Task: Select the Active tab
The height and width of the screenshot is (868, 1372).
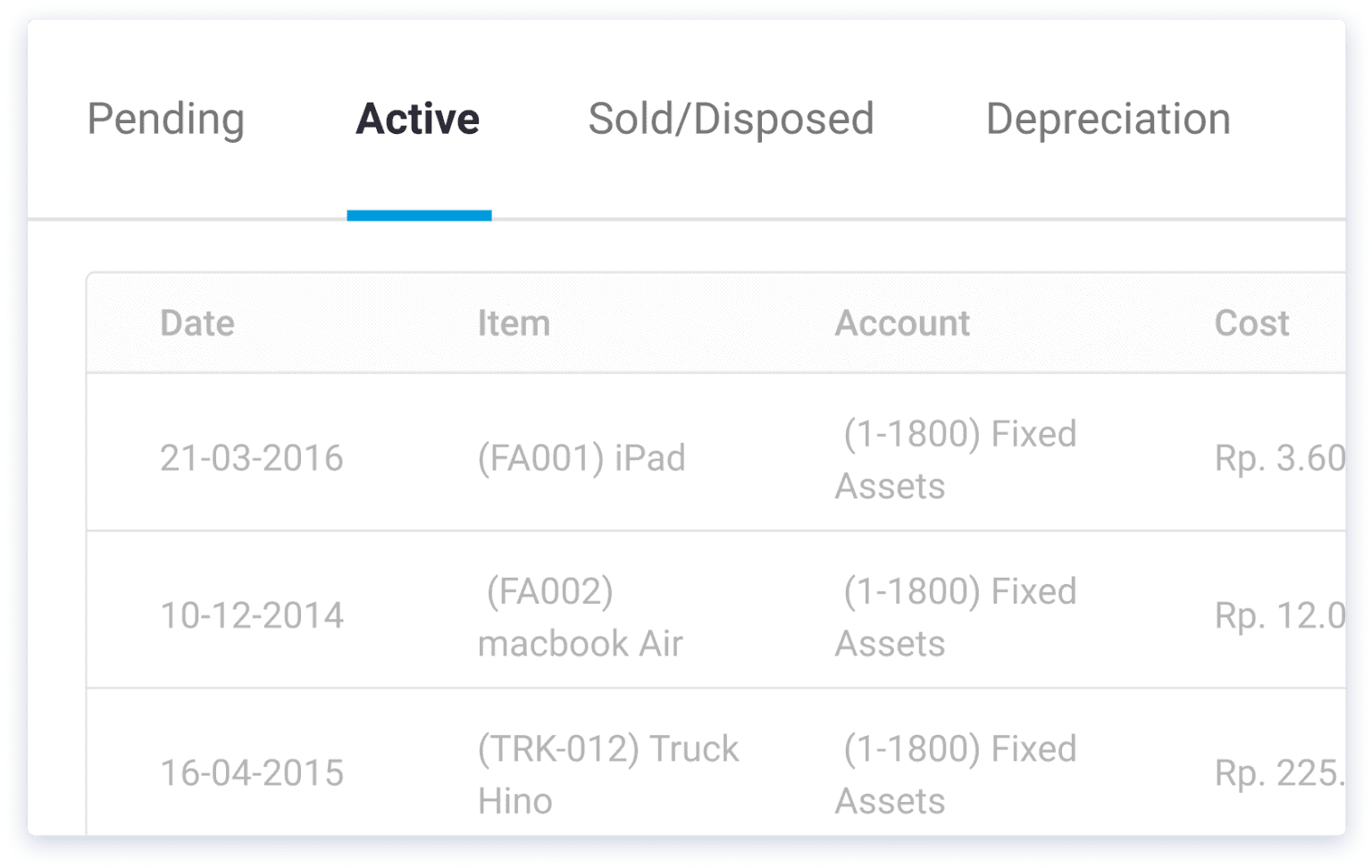Action: pyautogui.click(x=418, y=119)
